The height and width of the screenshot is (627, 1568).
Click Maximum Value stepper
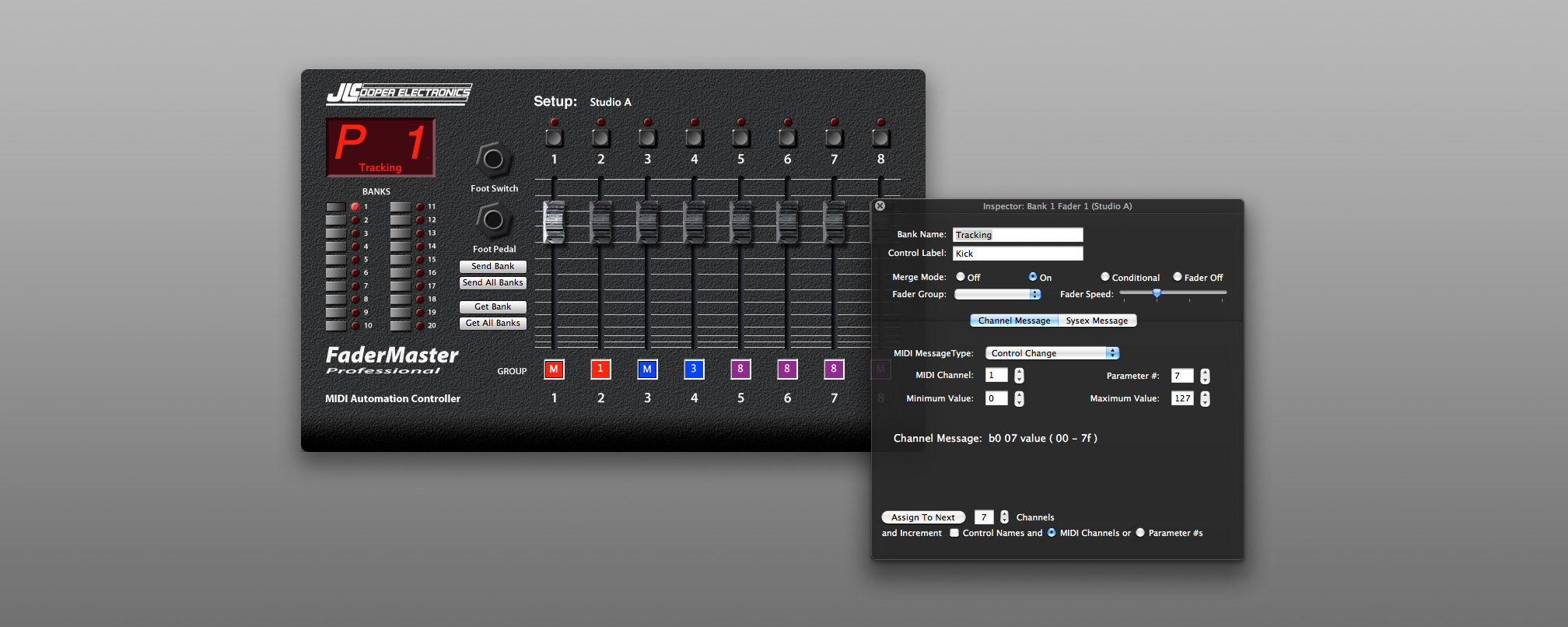[x=1205, y=399]
